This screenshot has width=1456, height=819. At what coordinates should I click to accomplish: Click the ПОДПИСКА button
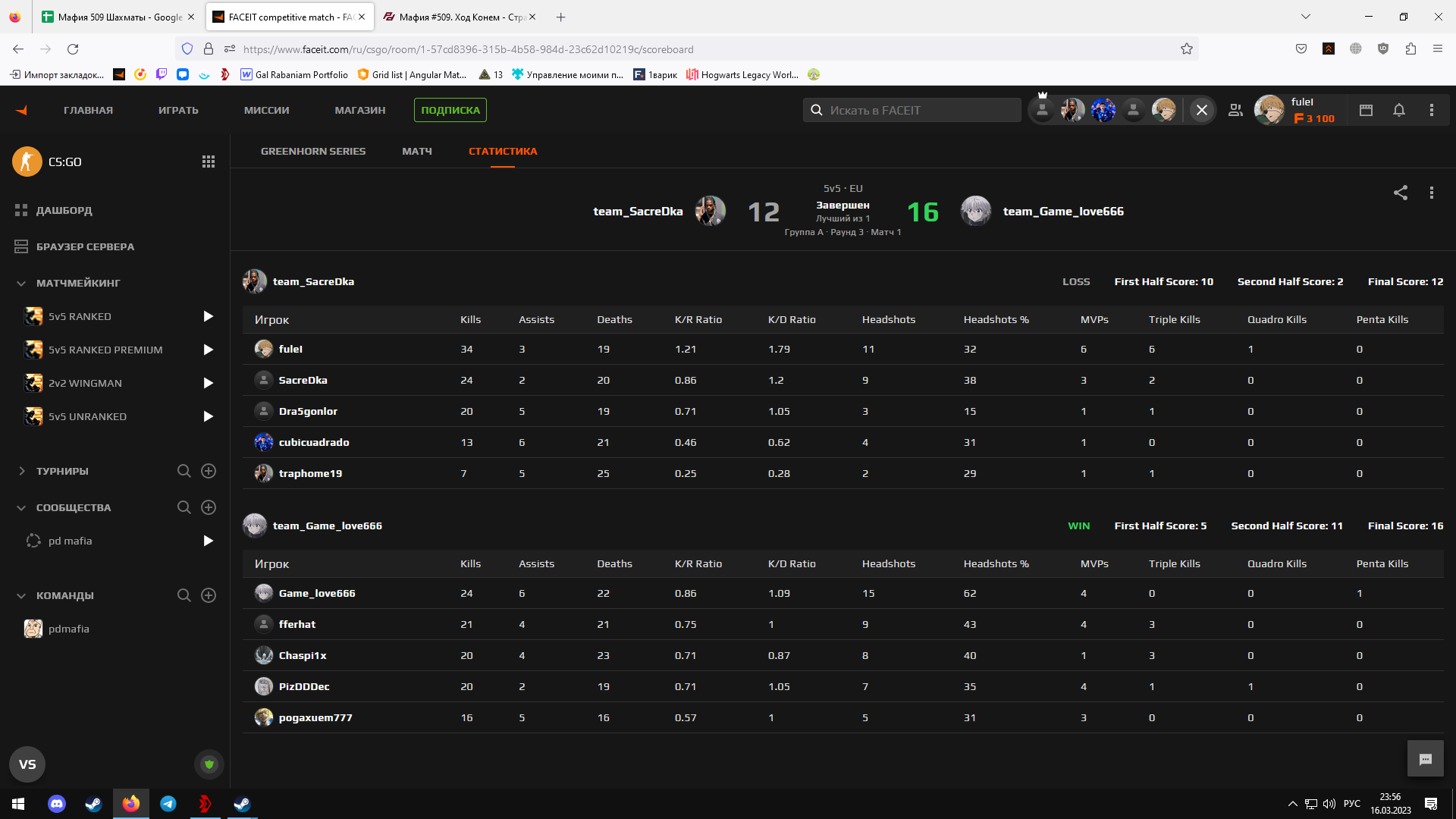(450, 110)
